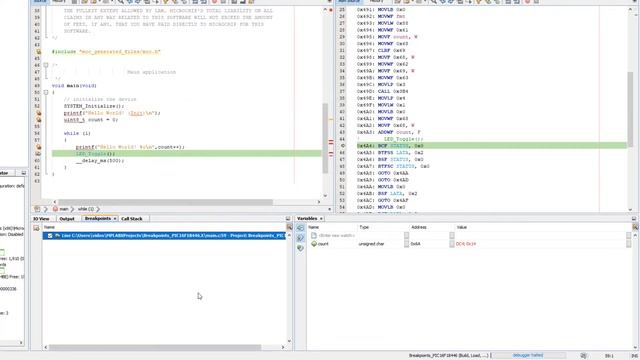Toggle the breakpoint glyph on line 53
The width and height of the screenshot is (640, 360).
click(38, 113)
